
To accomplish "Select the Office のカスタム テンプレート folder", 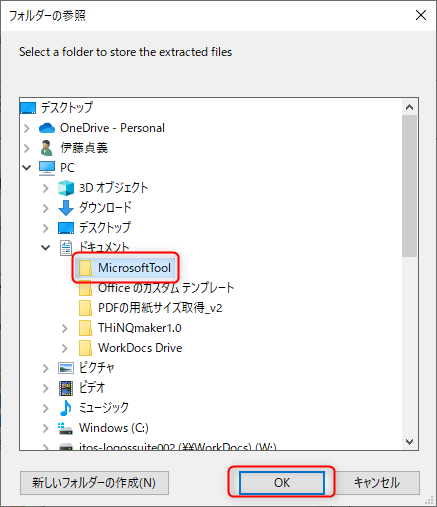I will 157,288.
